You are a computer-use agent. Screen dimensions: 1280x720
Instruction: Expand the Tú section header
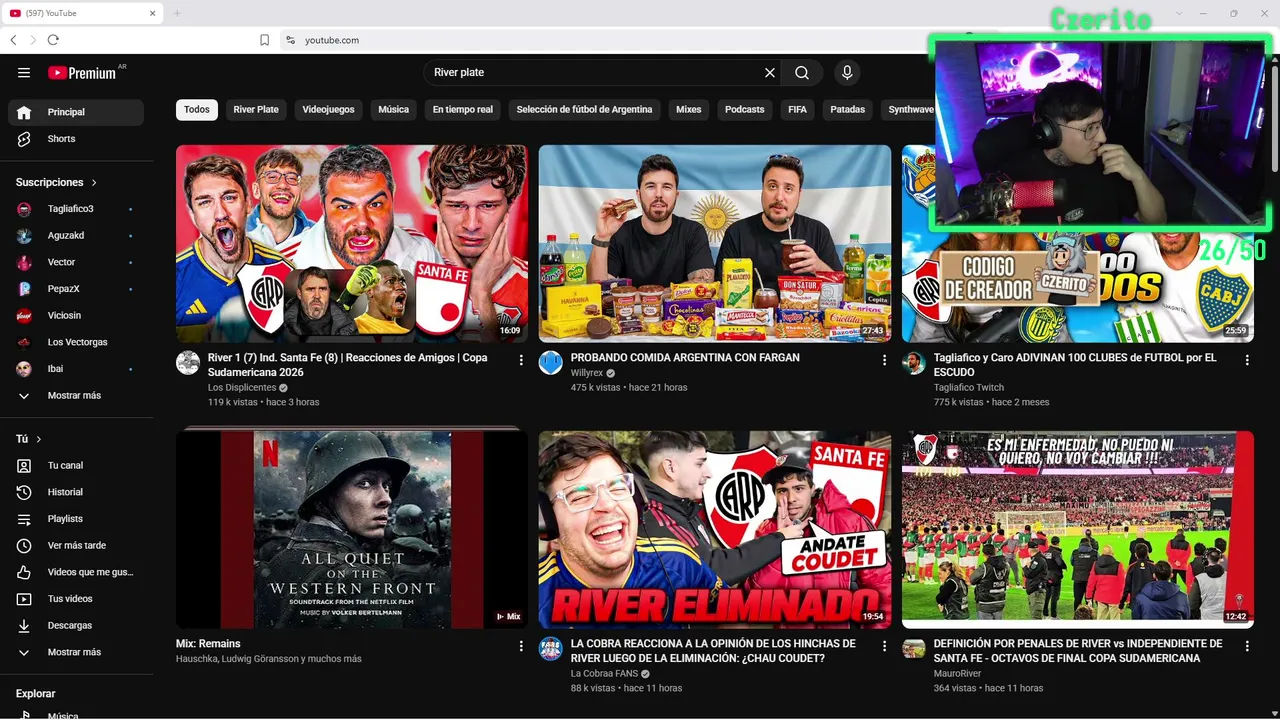29,439
